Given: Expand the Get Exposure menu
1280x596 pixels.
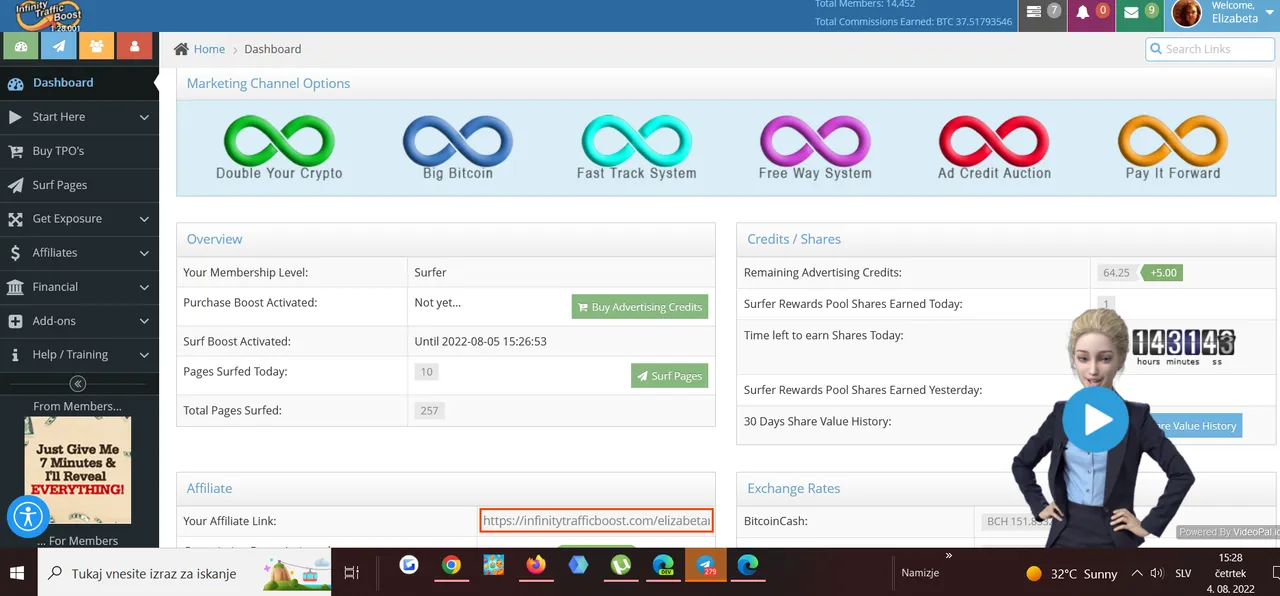Looking at the screenshot, I should tap(79, 219).
